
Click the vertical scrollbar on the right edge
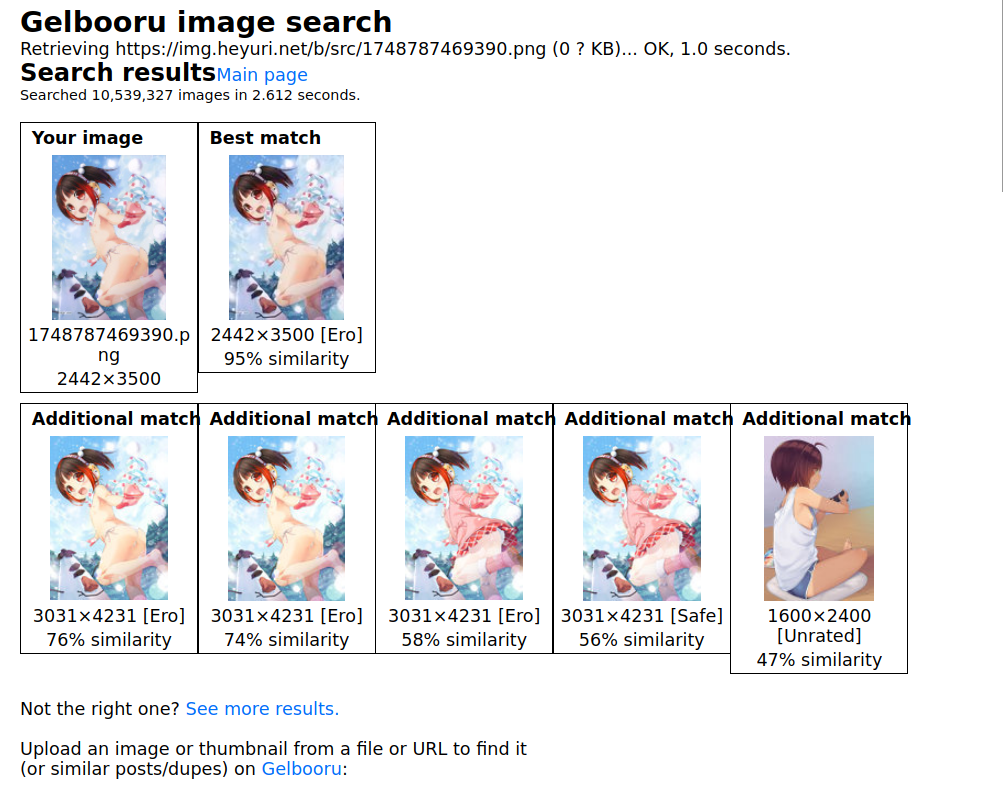(x=1001, y=96)
